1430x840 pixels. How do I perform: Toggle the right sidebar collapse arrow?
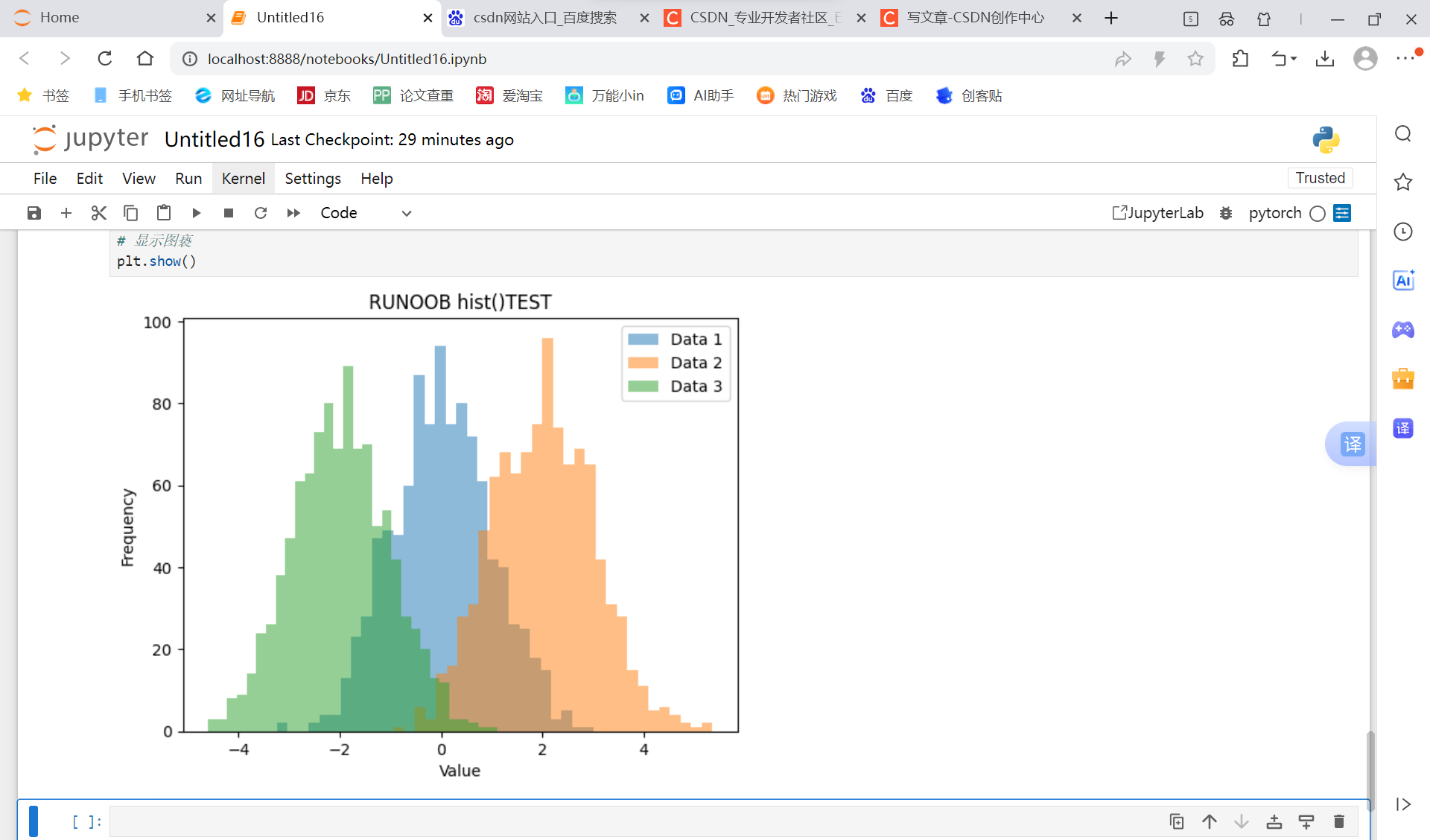point(1403,804)
